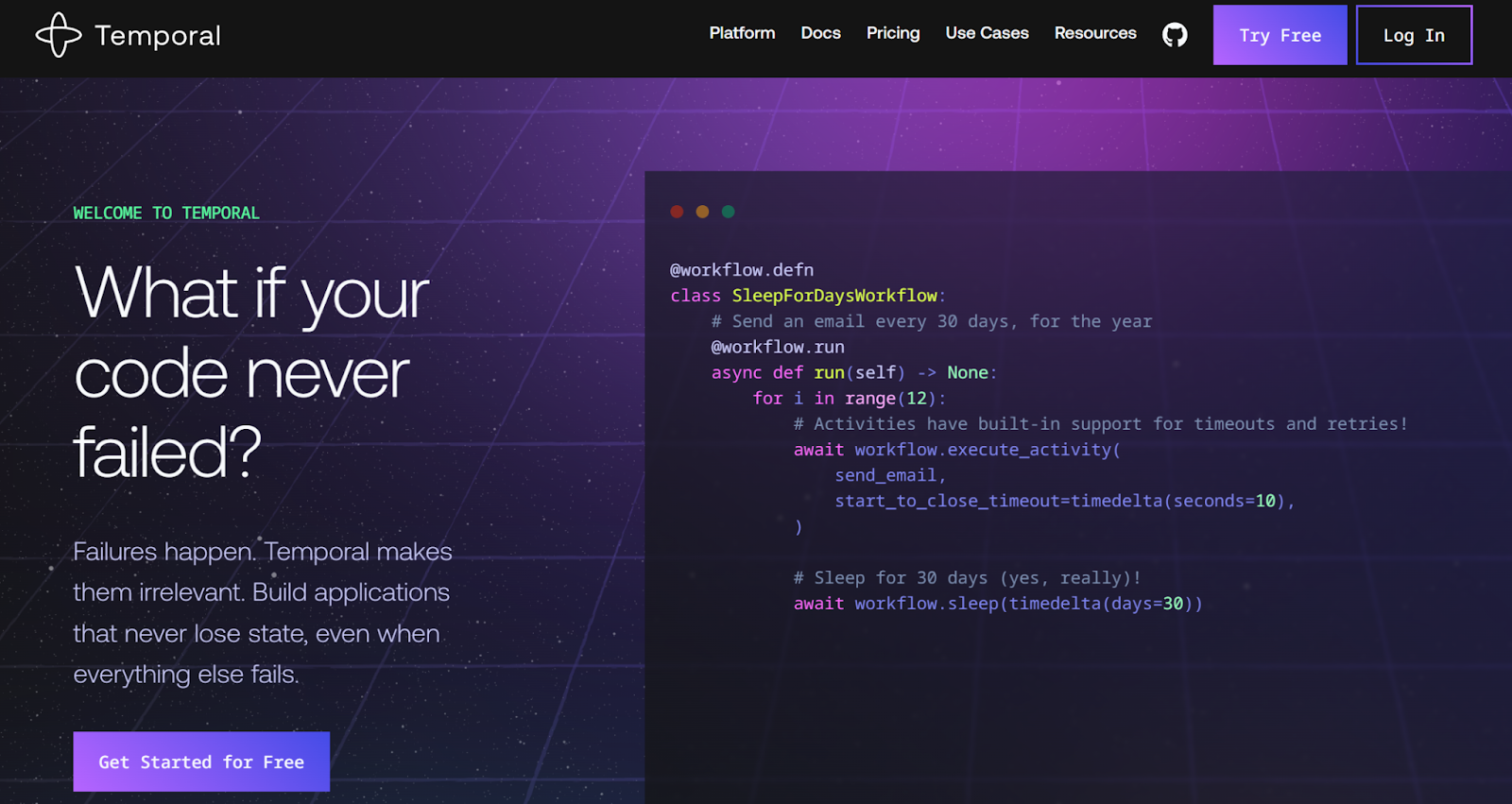
Task: Click the 'send_email,' code line
Action: point(890,475)
